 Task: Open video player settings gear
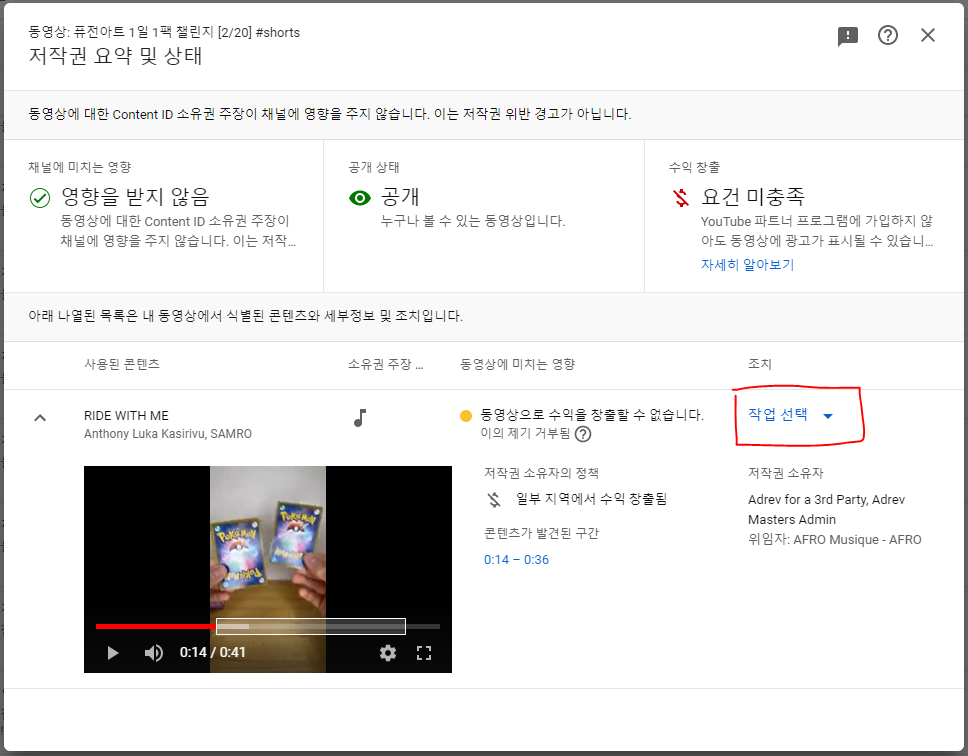click(388, 653)
